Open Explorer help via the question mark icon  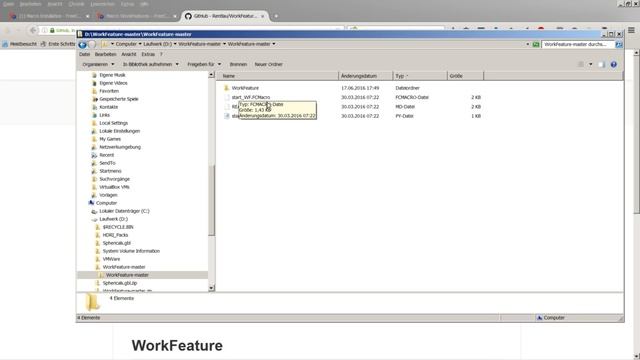click(613, 64)
